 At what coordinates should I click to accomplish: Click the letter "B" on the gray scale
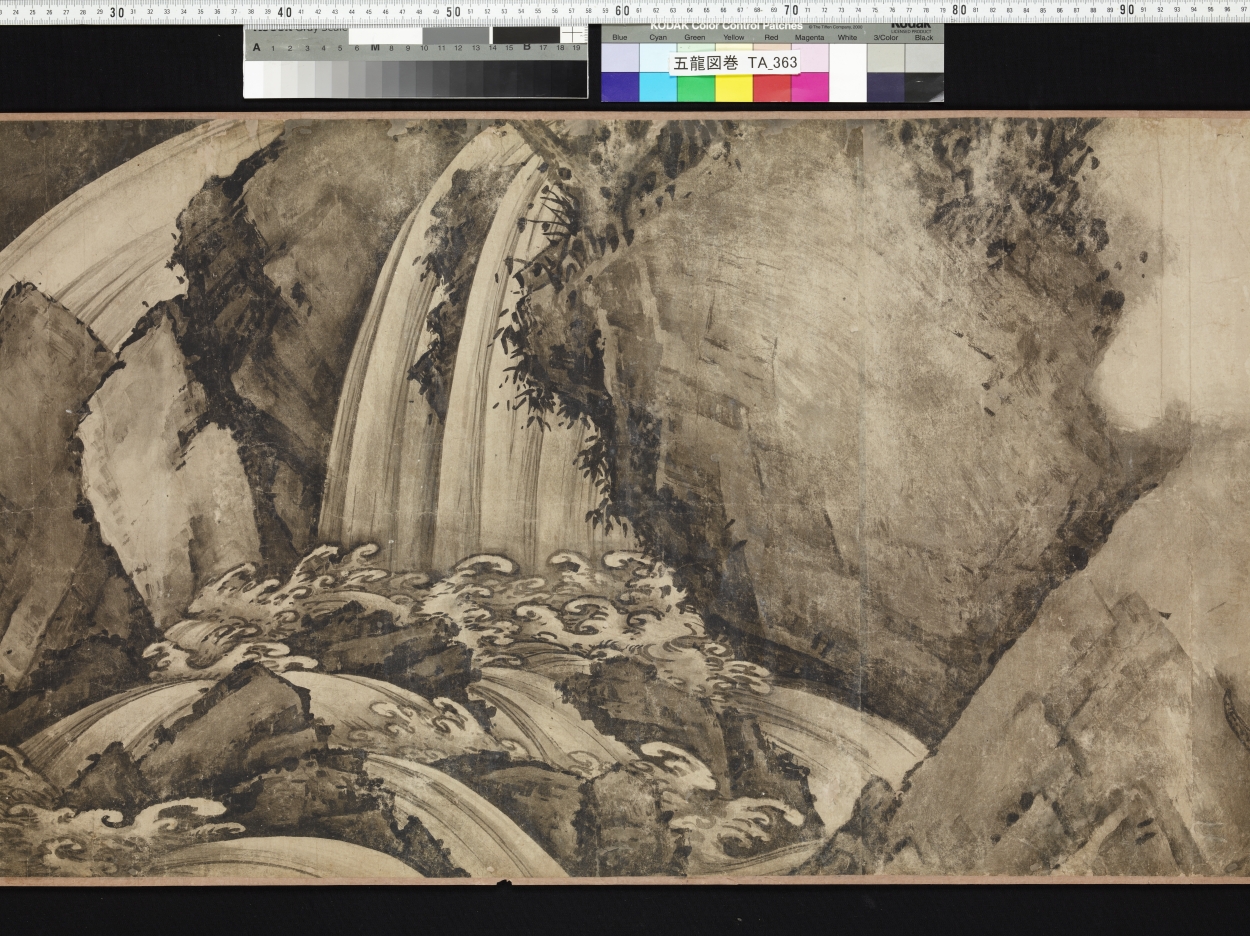[526, 47]
